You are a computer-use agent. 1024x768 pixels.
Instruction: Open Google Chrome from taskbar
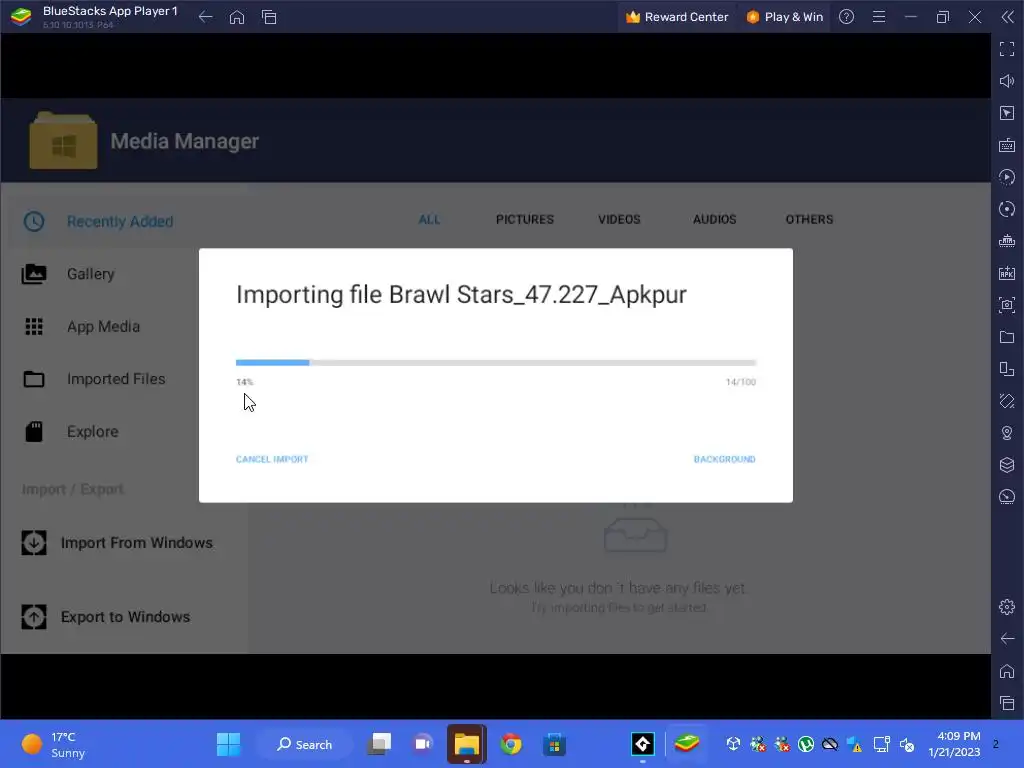[511, 744]
